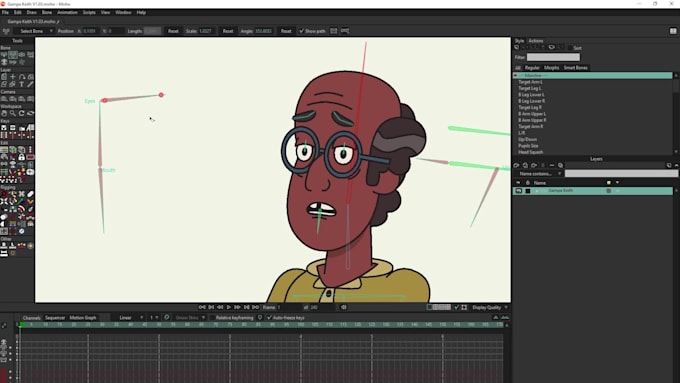Pick the Text tool T icon
The width and height of the screenshot is (680, 383).
pos(21,85)
